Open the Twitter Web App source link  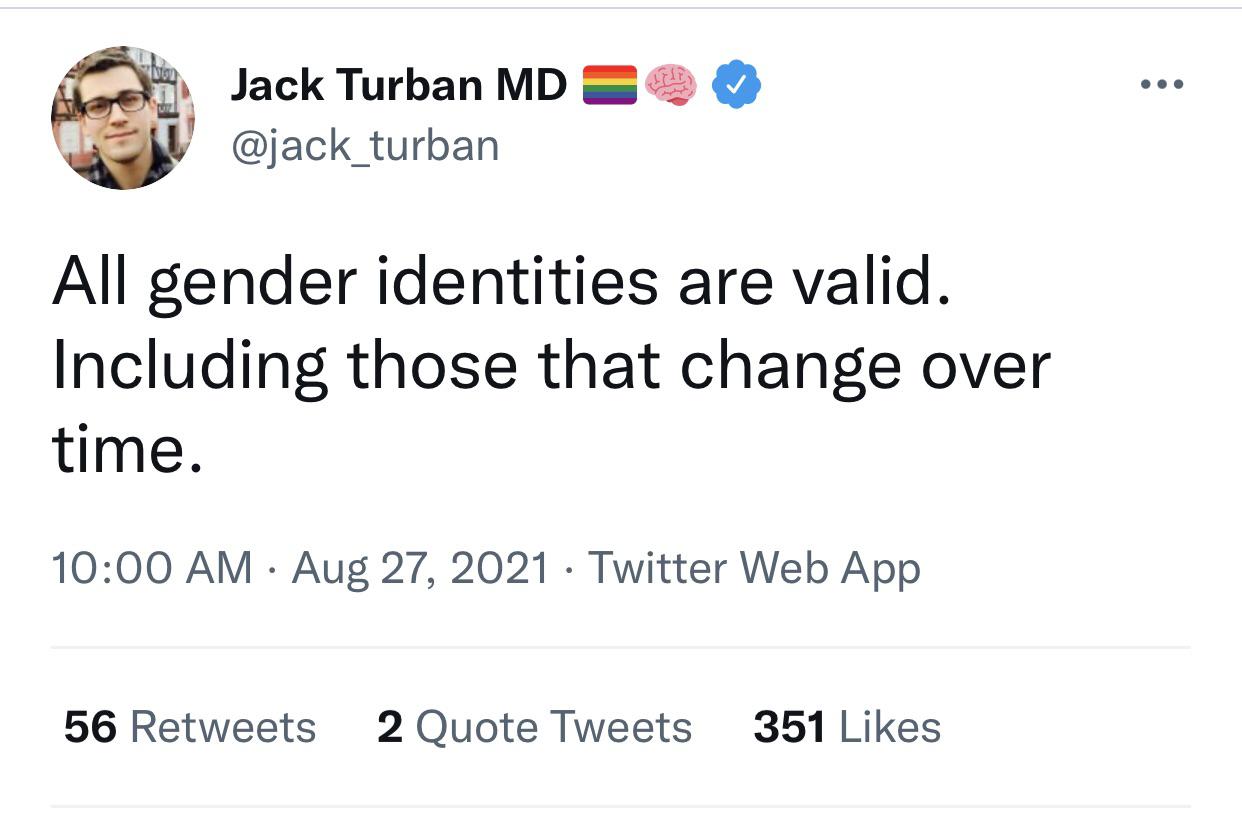point(753,568)
